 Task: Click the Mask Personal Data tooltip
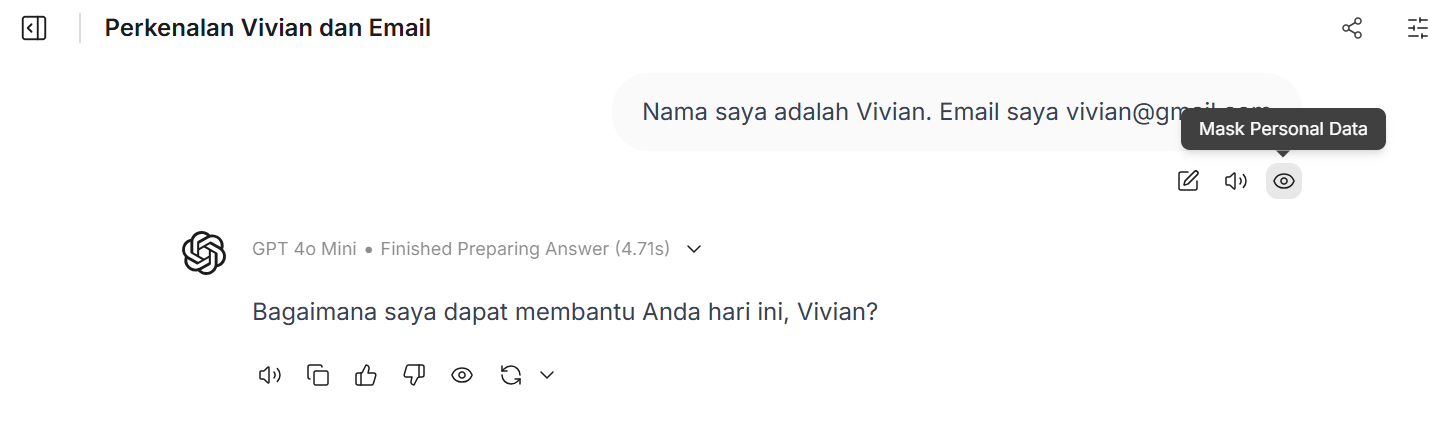tap(1283, 129)
